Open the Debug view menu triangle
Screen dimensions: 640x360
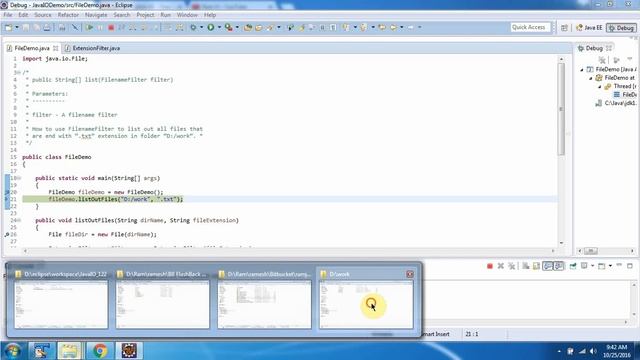(x=629, y=59)
